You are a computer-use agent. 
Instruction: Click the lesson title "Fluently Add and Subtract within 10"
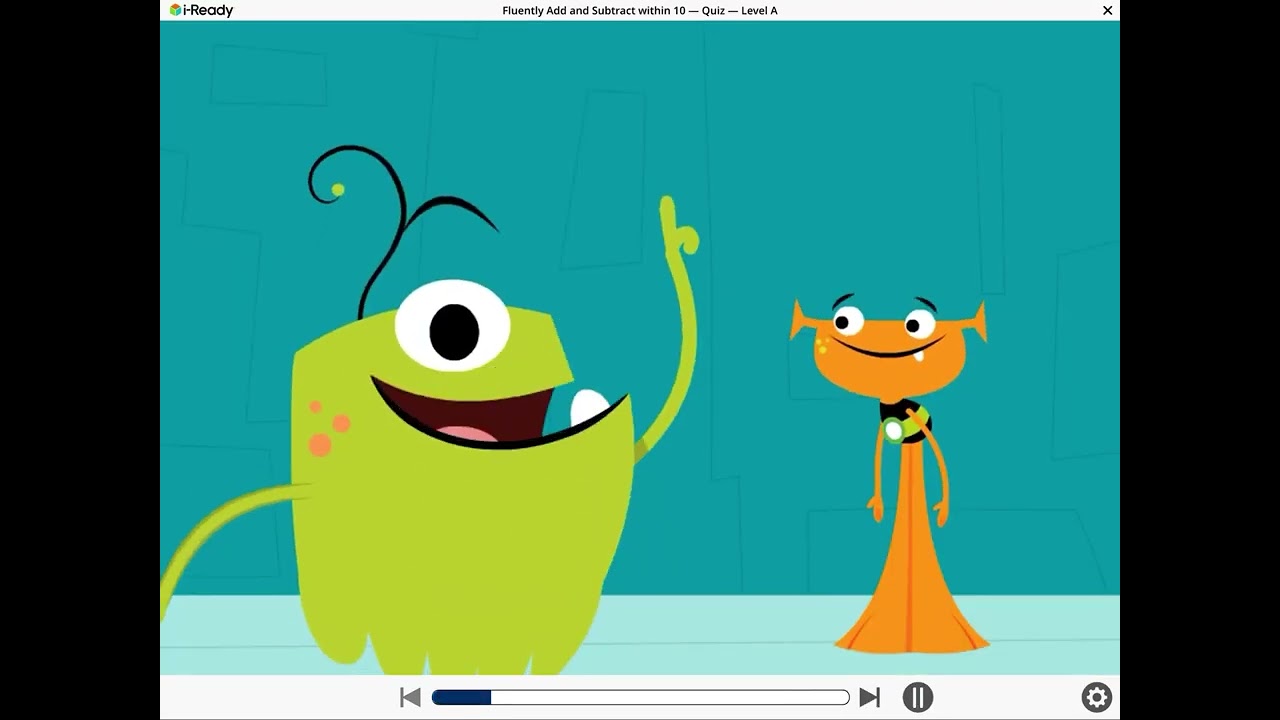596,11
